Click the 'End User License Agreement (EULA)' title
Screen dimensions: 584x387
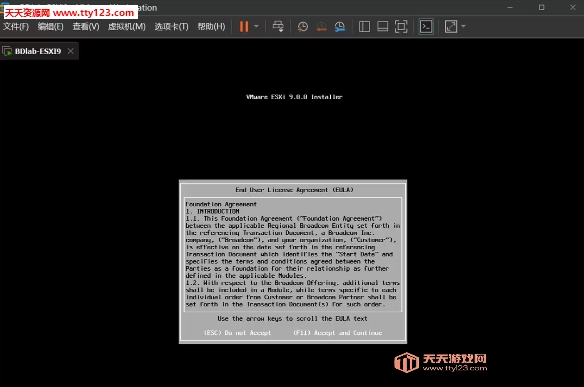tap(294, 190)
